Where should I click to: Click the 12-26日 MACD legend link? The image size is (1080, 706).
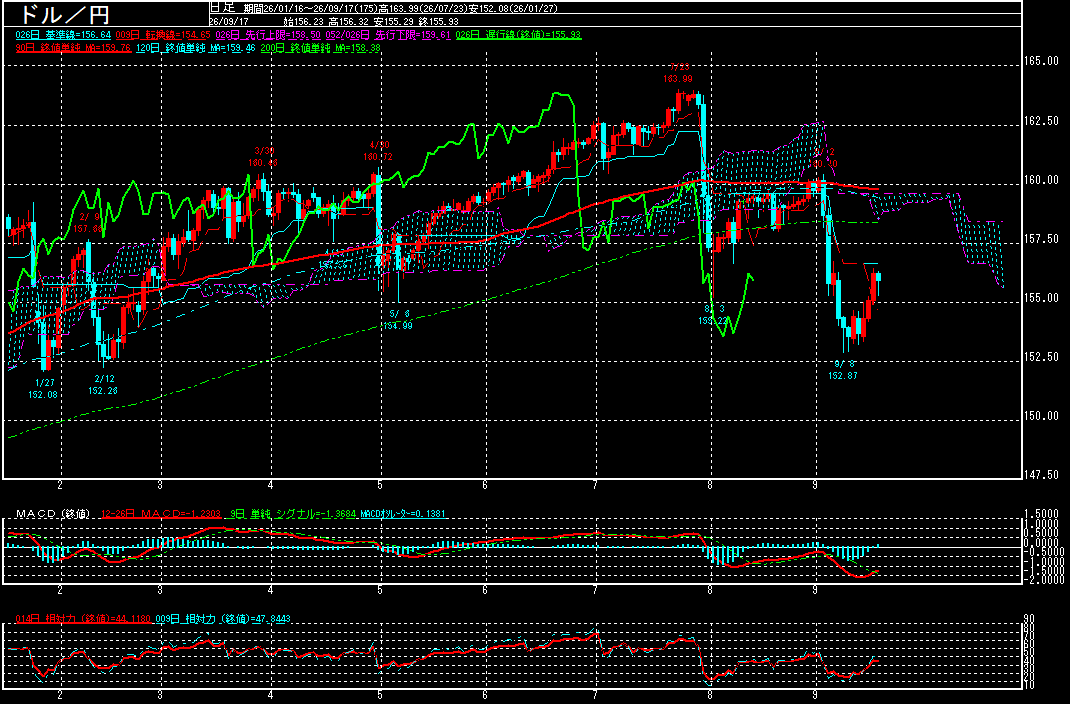161,514
